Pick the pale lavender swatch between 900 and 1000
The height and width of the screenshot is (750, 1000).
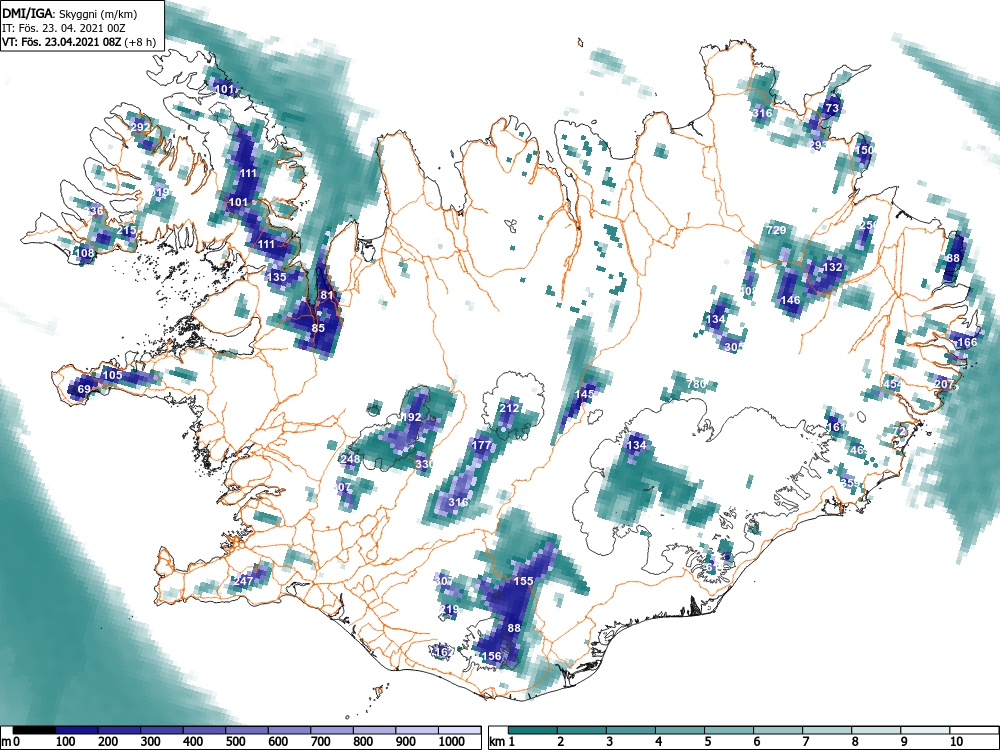pyautogui.click(x=417, y=730)
